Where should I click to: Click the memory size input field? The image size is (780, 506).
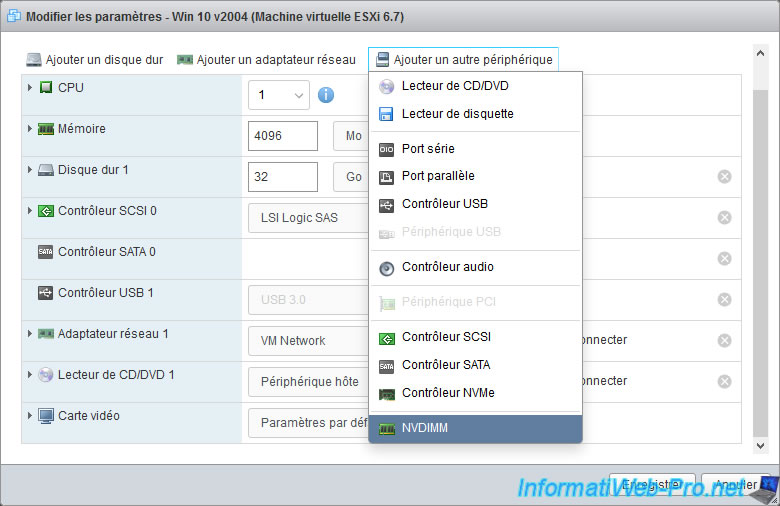pyautogui.click(x=282, y=136)
